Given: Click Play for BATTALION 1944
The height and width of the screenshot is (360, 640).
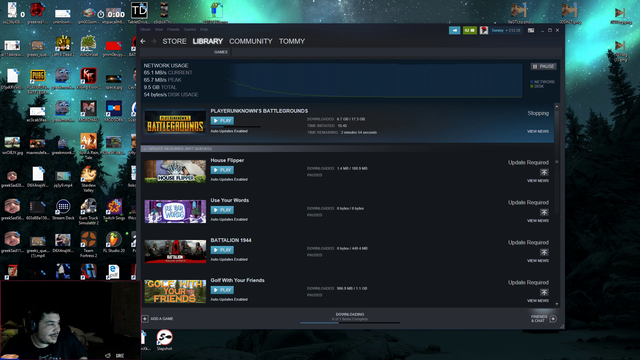Looking at the screenshot, I should click(222, 250).
